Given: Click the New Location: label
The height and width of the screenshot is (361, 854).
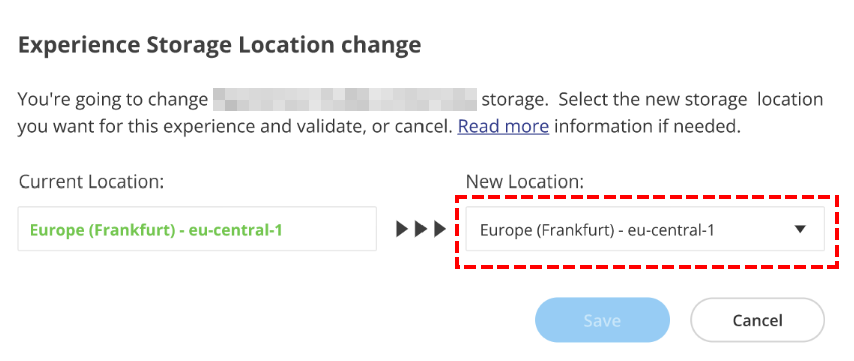Looking at the screenshot, I should pos(524,182).
